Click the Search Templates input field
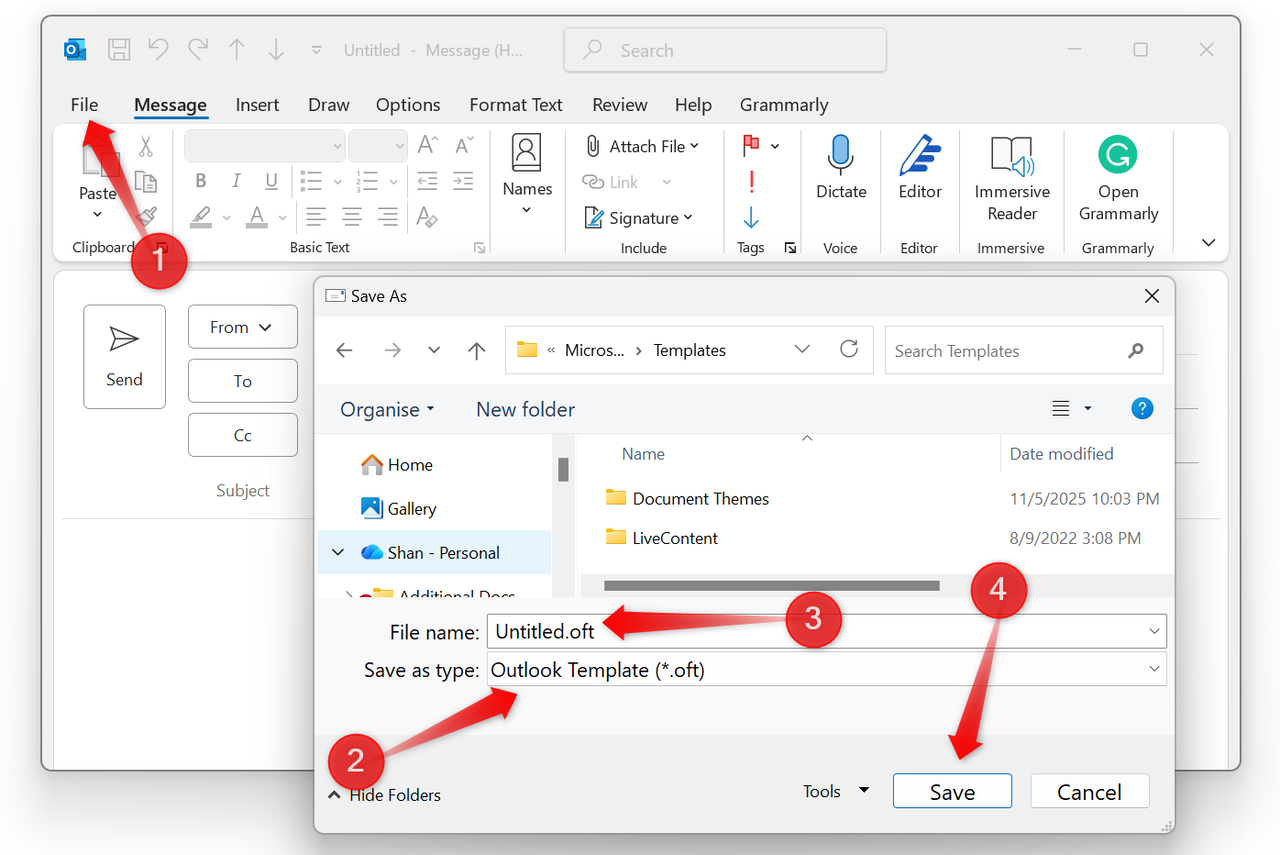 [1010, 350]
